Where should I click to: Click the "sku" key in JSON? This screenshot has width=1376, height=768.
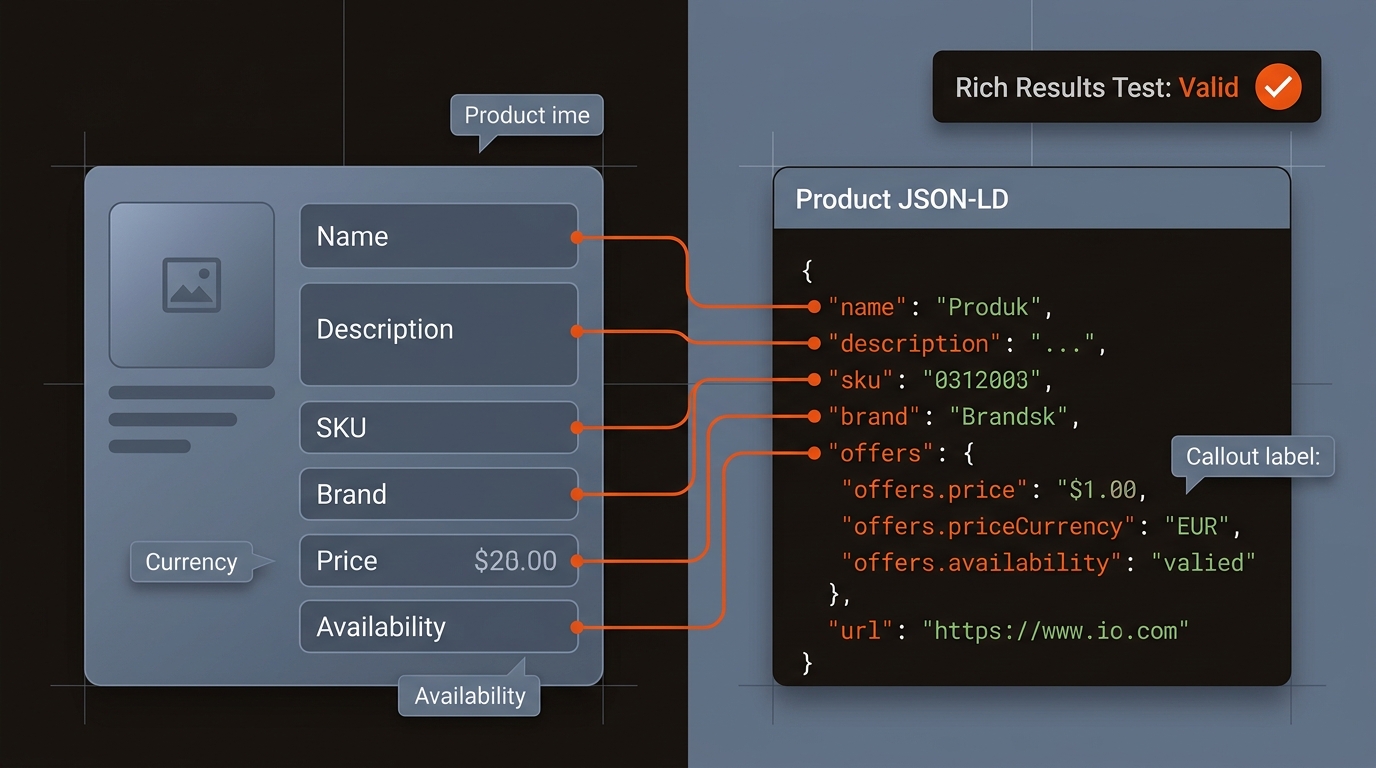[x=862, y=380]
